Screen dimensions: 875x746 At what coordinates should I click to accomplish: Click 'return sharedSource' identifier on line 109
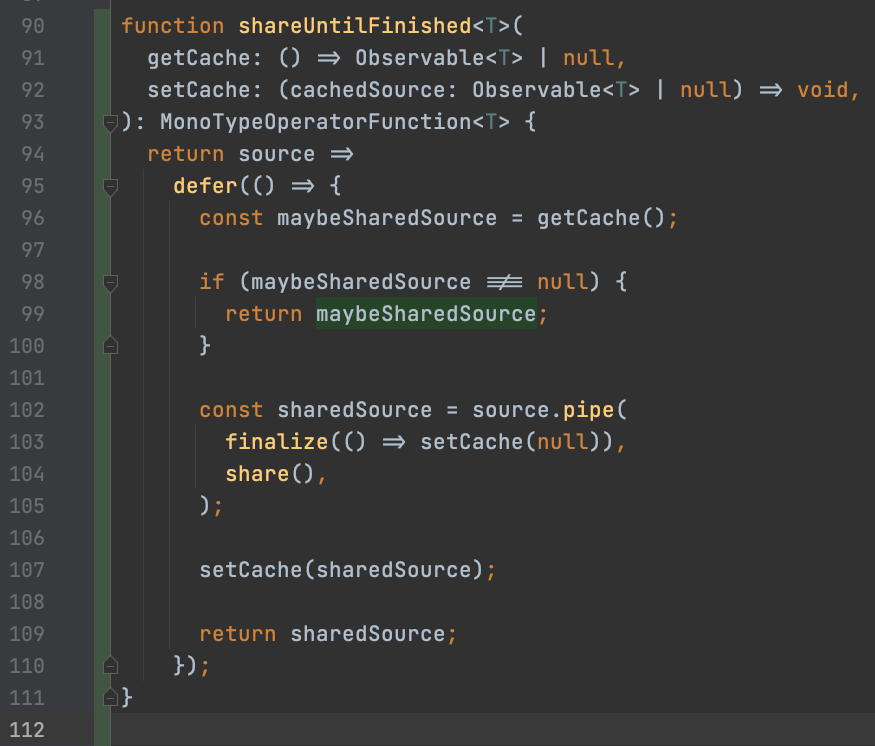368,634
